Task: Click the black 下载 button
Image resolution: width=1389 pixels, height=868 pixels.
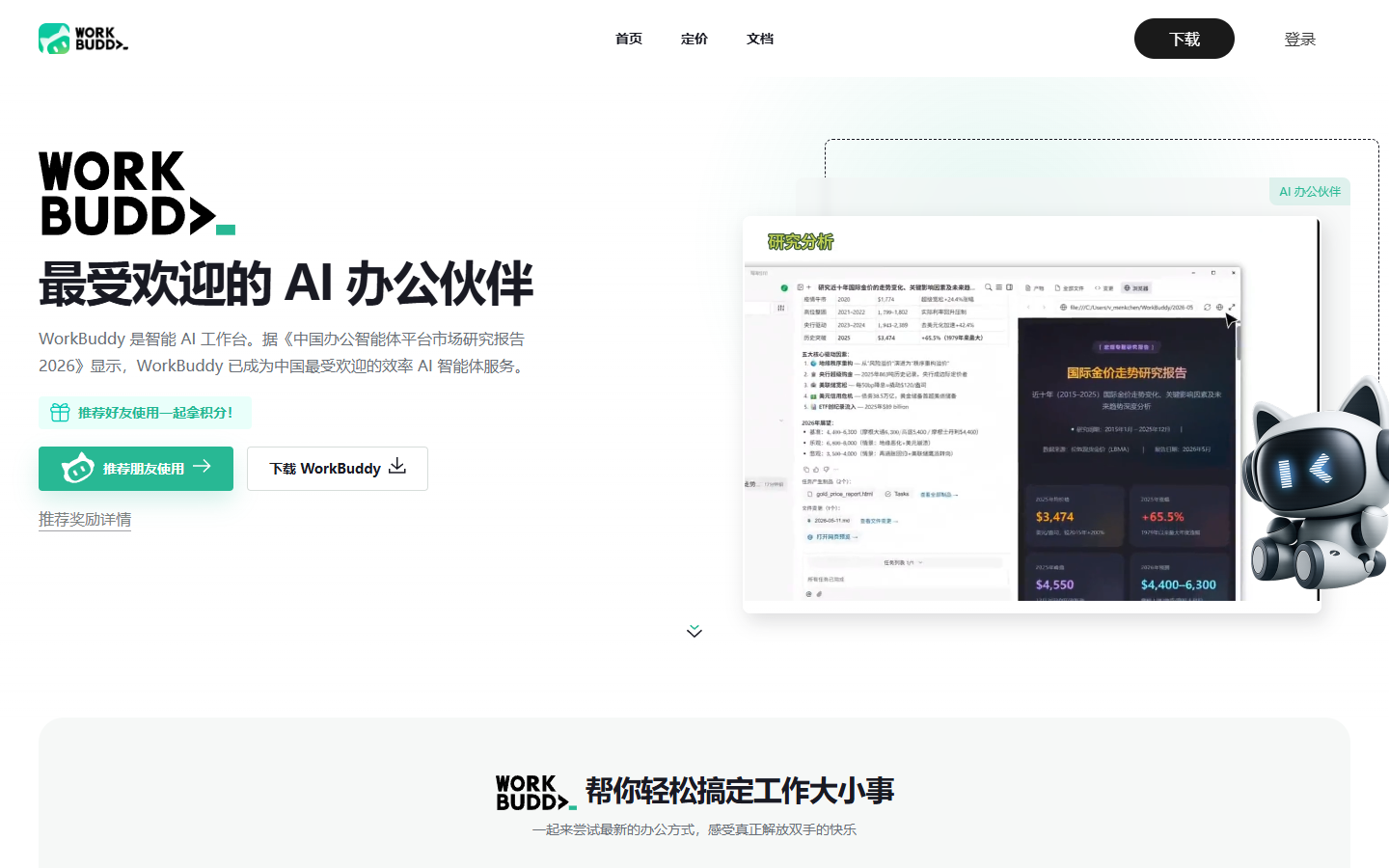Action: (1185, 39)
